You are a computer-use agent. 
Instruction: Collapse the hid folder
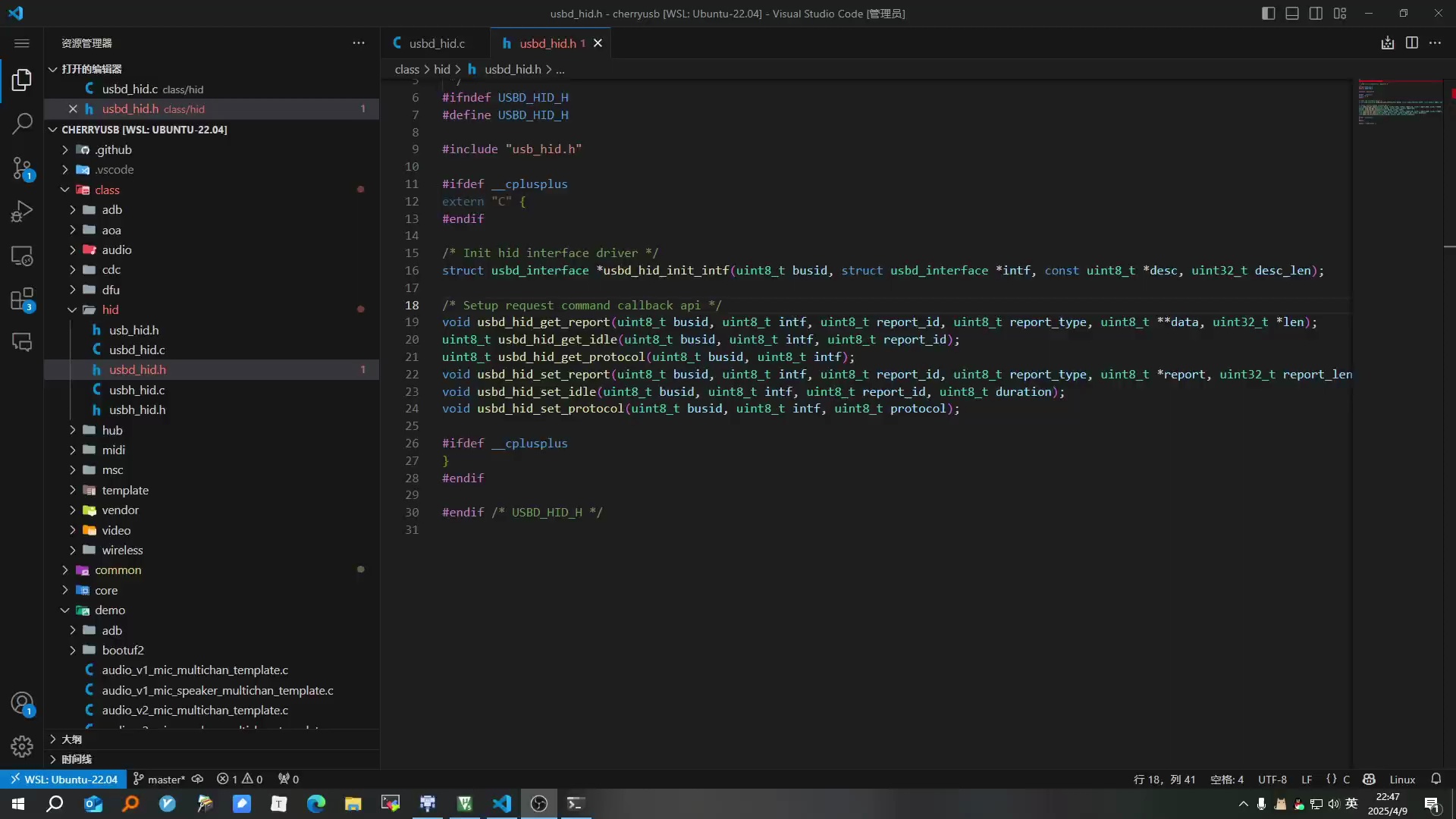[x=110, y=309]
